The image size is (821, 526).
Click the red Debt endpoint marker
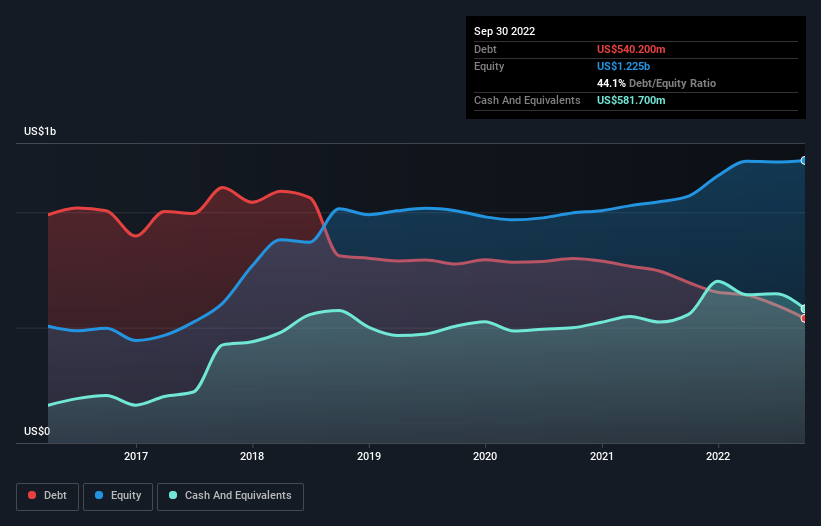[804, 318]
